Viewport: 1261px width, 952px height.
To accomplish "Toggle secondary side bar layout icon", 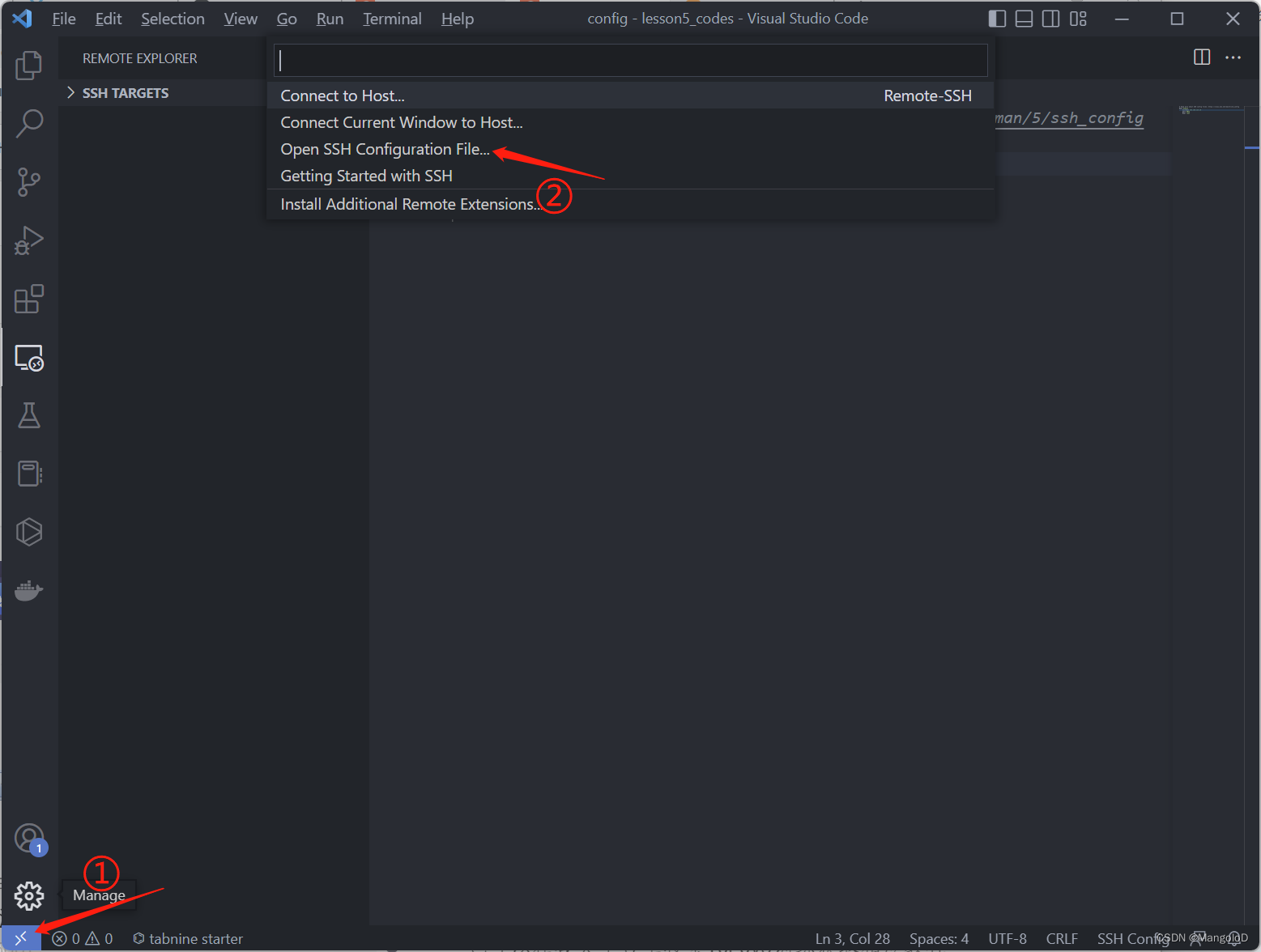I will [x=1050, y=19].
